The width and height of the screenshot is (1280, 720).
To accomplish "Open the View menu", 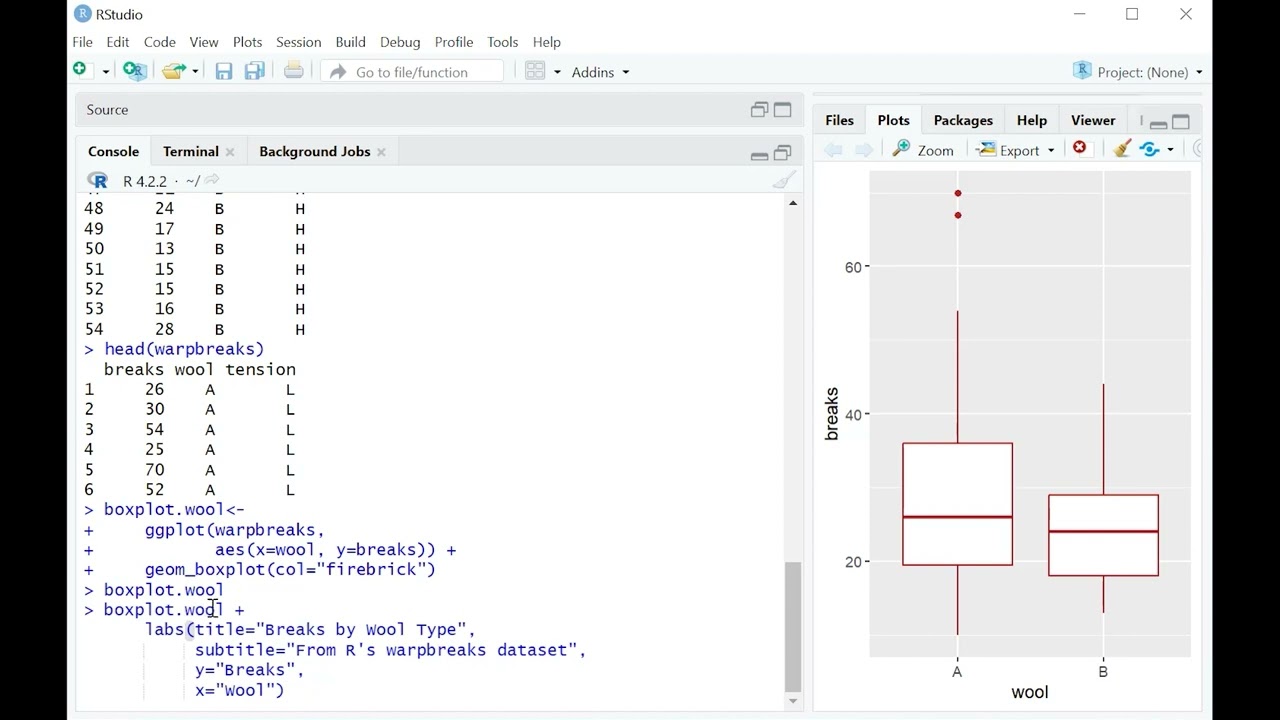I will pos(204,42).
